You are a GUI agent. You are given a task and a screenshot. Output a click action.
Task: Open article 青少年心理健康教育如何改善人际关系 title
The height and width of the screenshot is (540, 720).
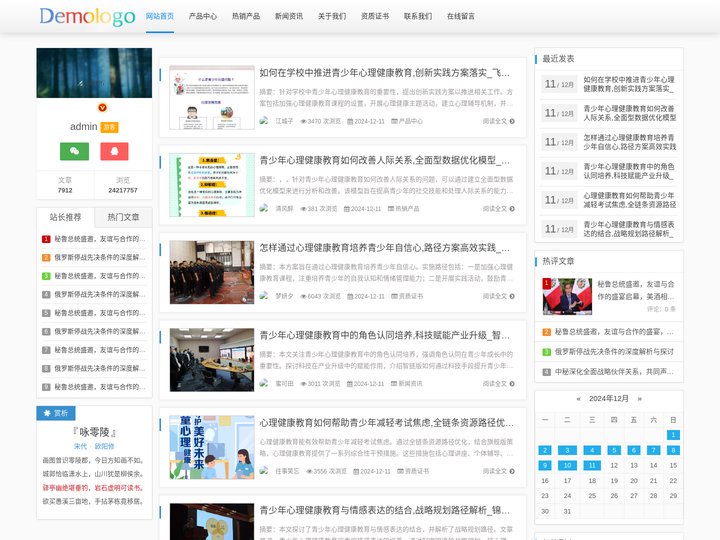[384, 160]
